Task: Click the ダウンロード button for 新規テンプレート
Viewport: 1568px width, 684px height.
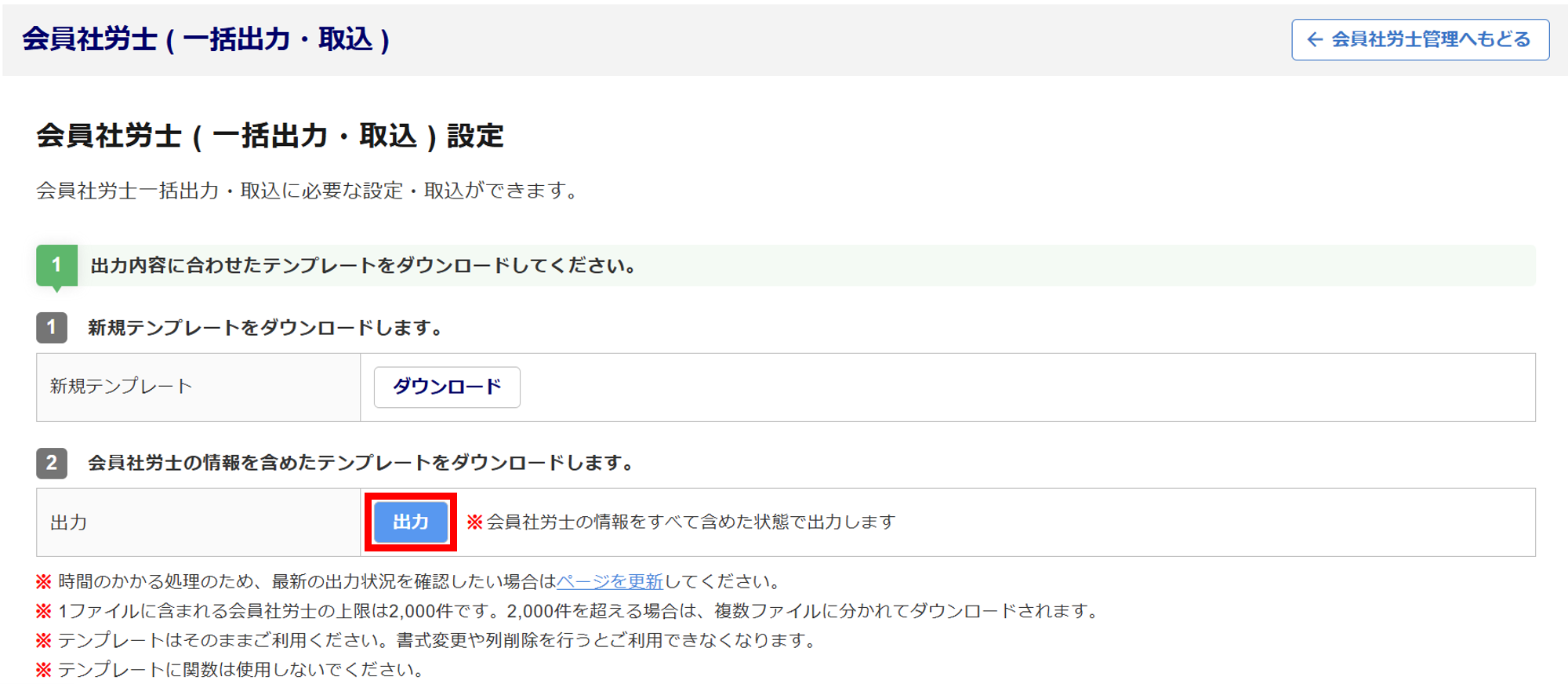Action: (x=446, y=387)
